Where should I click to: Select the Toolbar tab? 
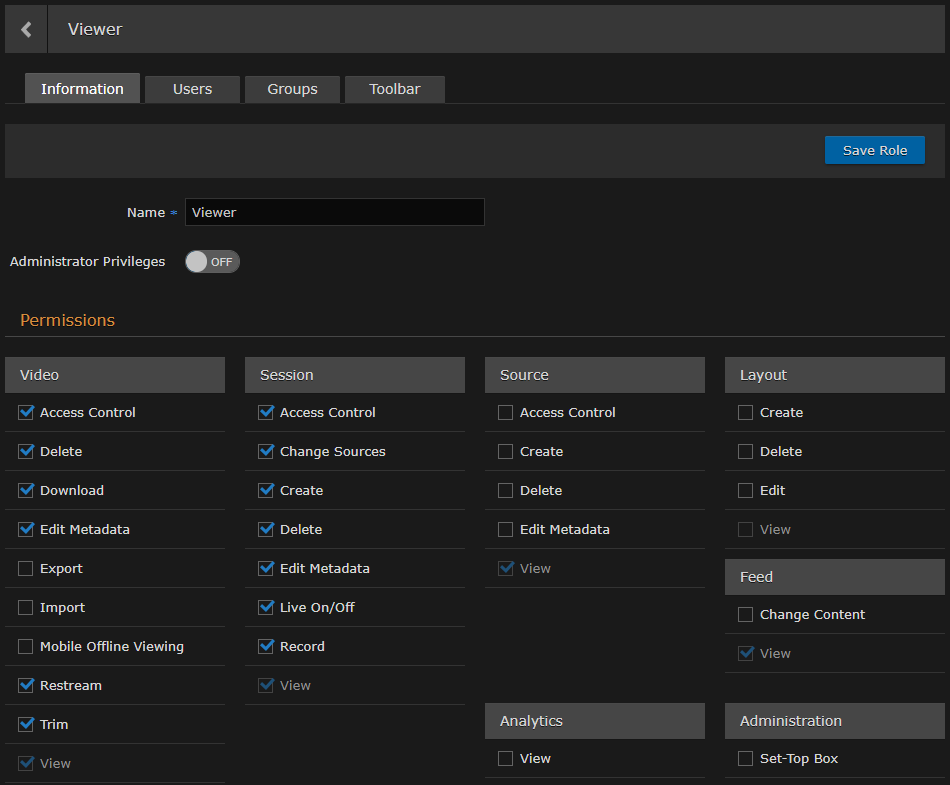click(x=394, y=88)
